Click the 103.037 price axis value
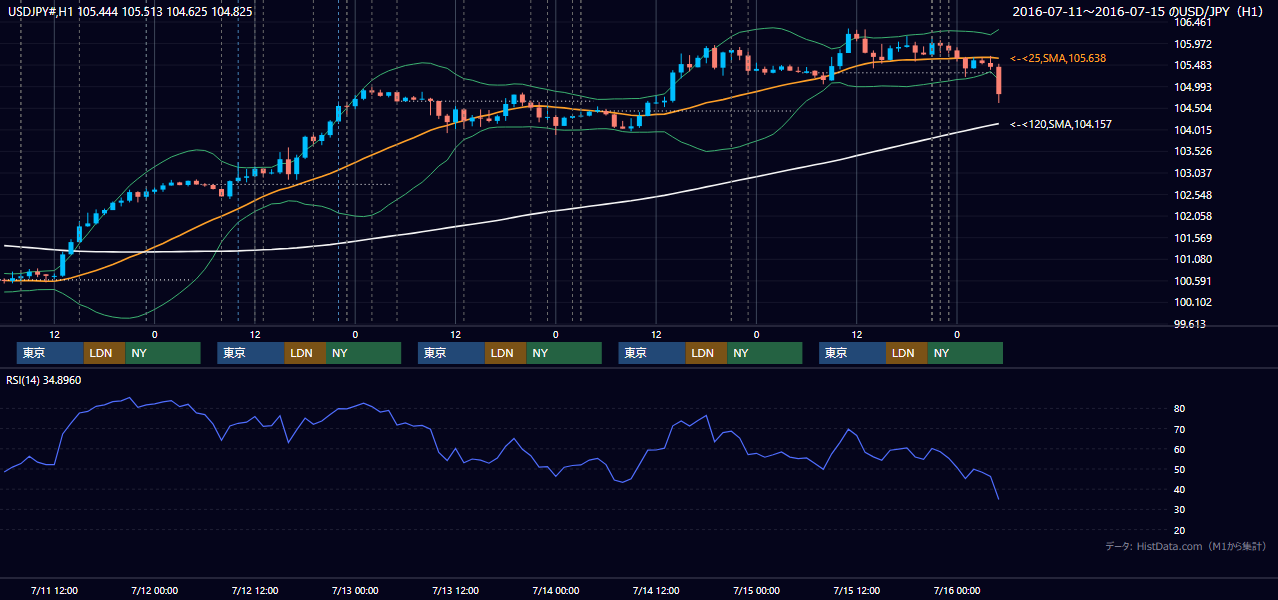Viewport: 1278px width, 600px height. 1192,173
